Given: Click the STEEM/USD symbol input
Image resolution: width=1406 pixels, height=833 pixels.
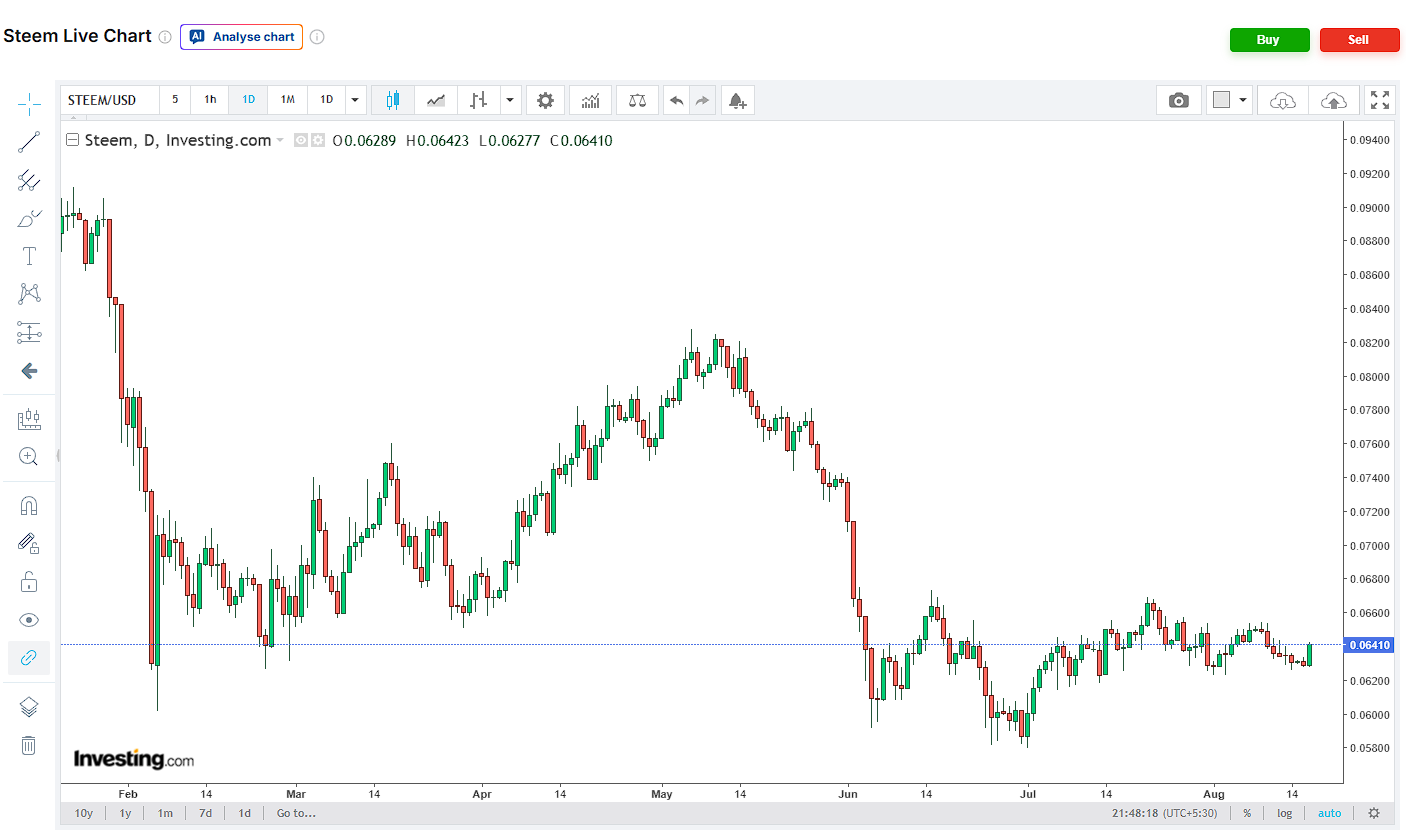Looking at the screenshot, I should click(x=110, y=100).
